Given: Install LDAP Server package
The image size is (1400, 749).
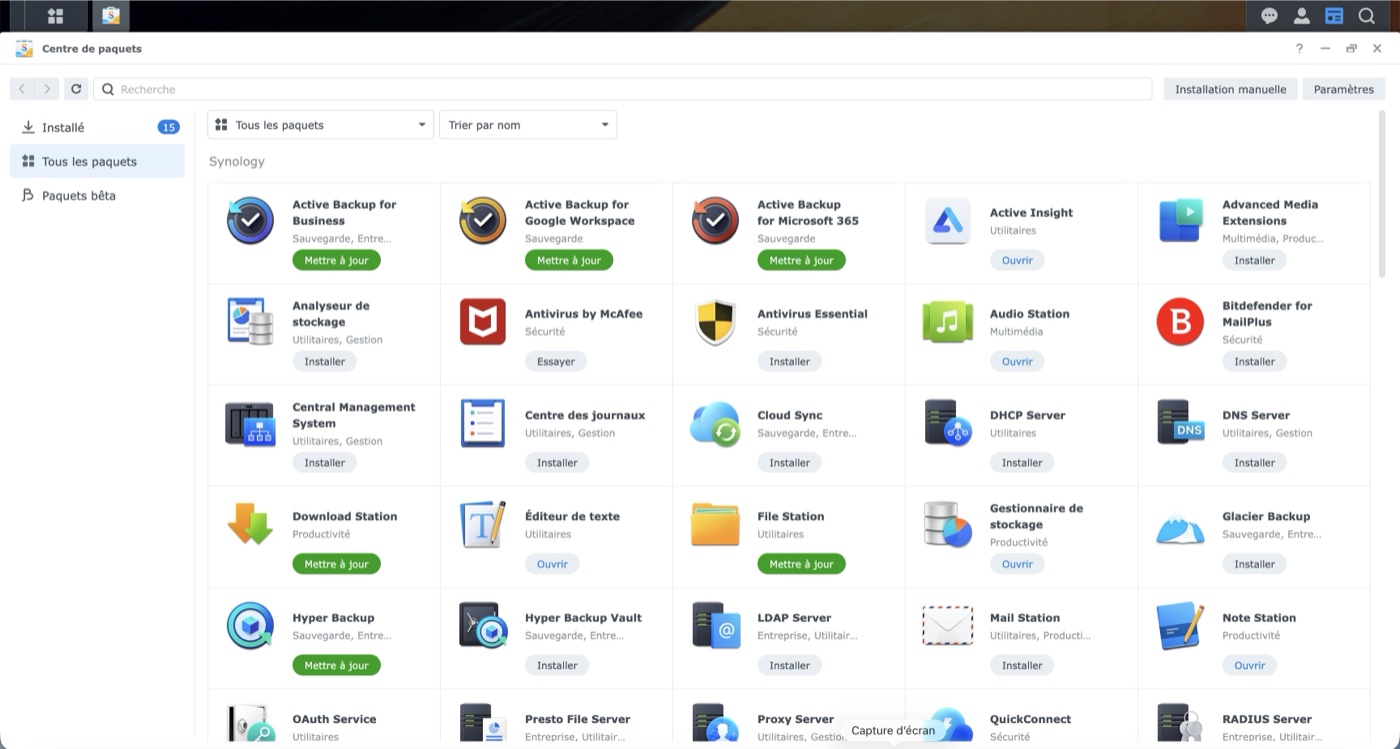Looking at the screenshot, I should [x=789, y=665].
